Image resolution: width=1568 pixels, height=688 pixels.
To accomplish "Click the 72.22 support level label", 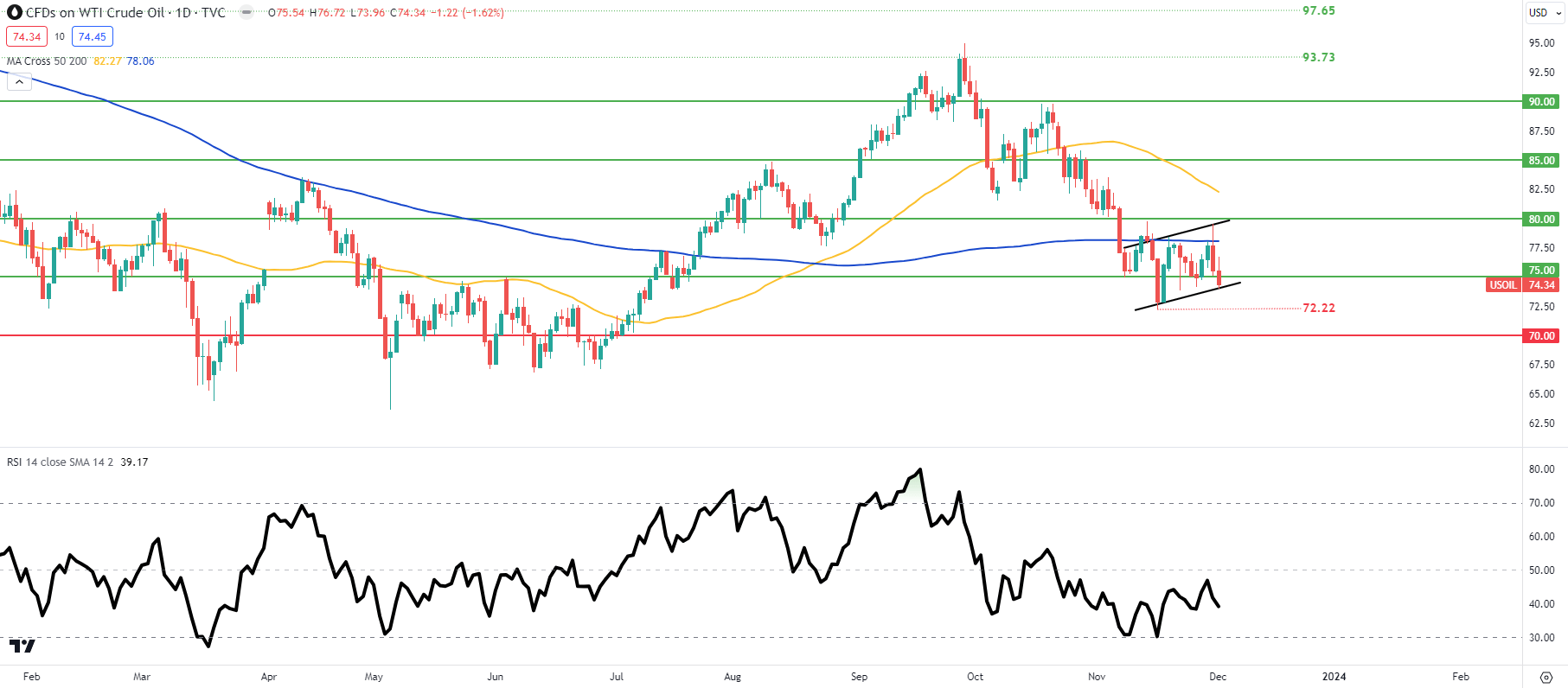I will (x=1319, y=309).
